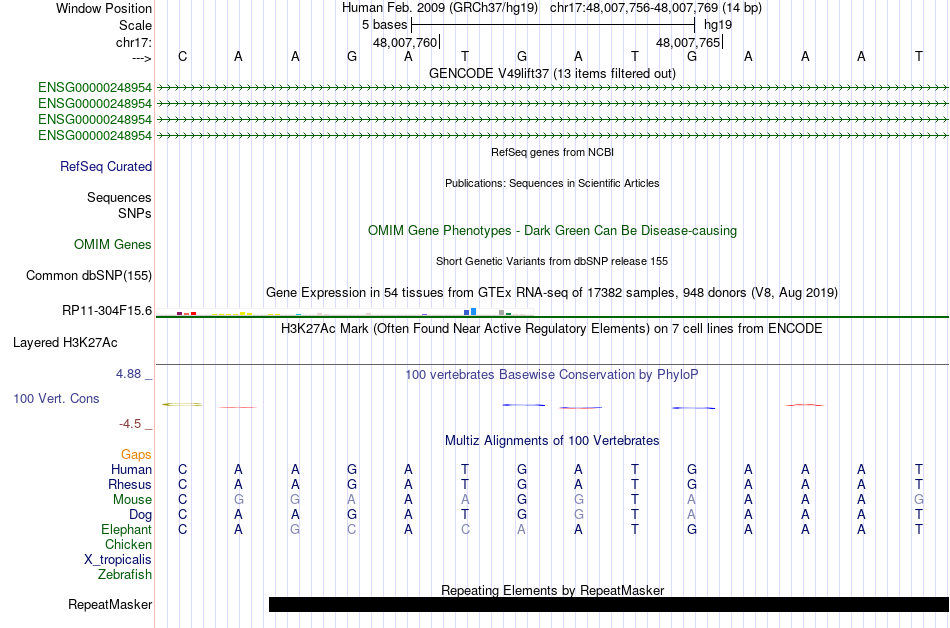
Task: Click the 100 Vert. Cons track label
Action: point(56,398)
